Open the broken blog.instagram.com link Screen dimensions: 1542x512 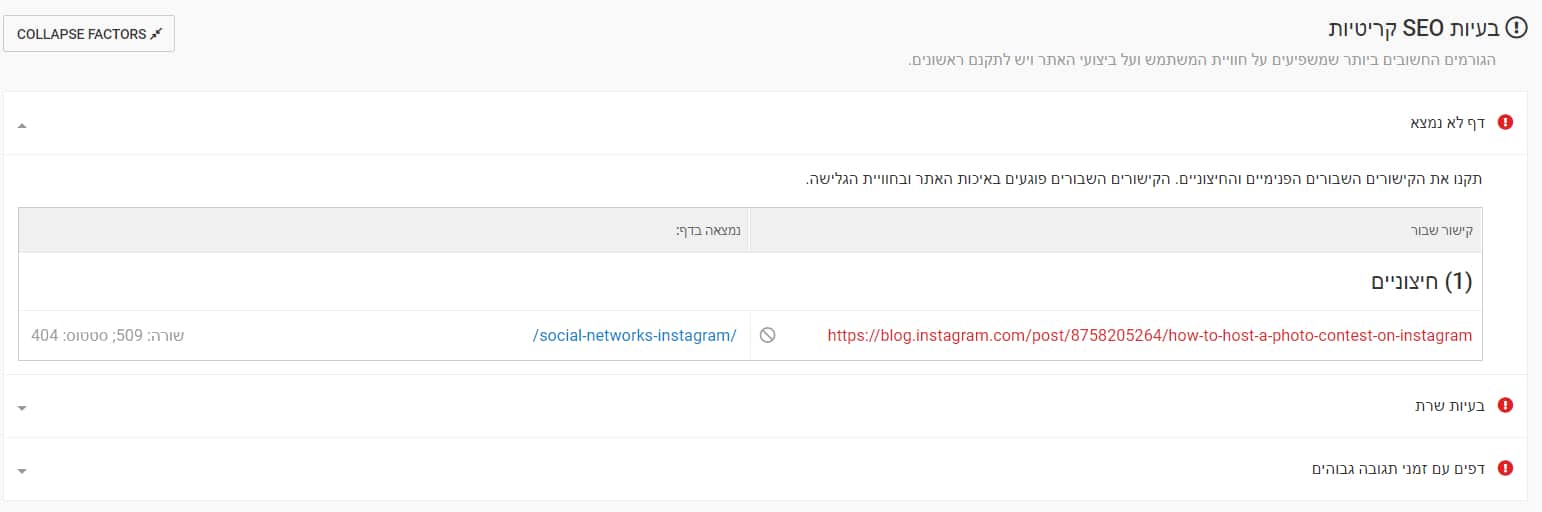coord(1150,336)
